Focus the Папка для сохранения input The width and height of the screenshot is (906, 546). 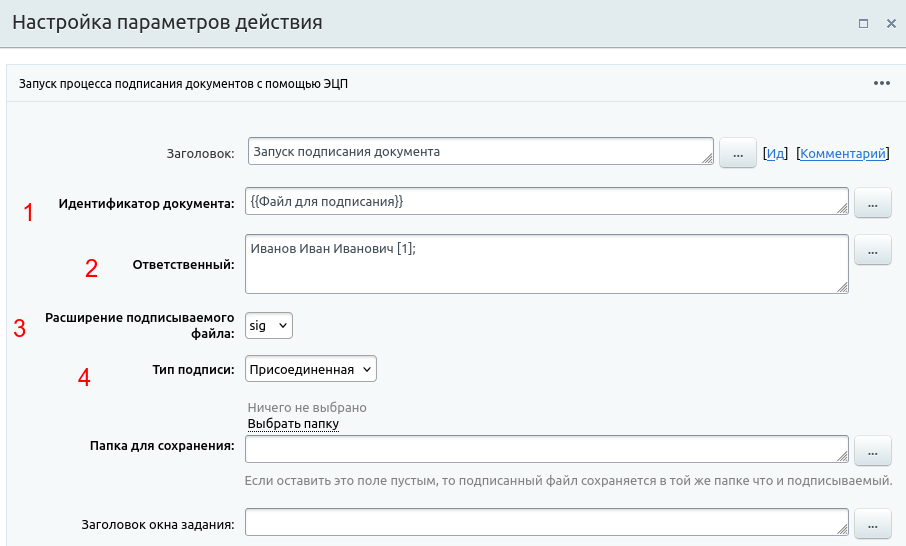coord(540,449)
